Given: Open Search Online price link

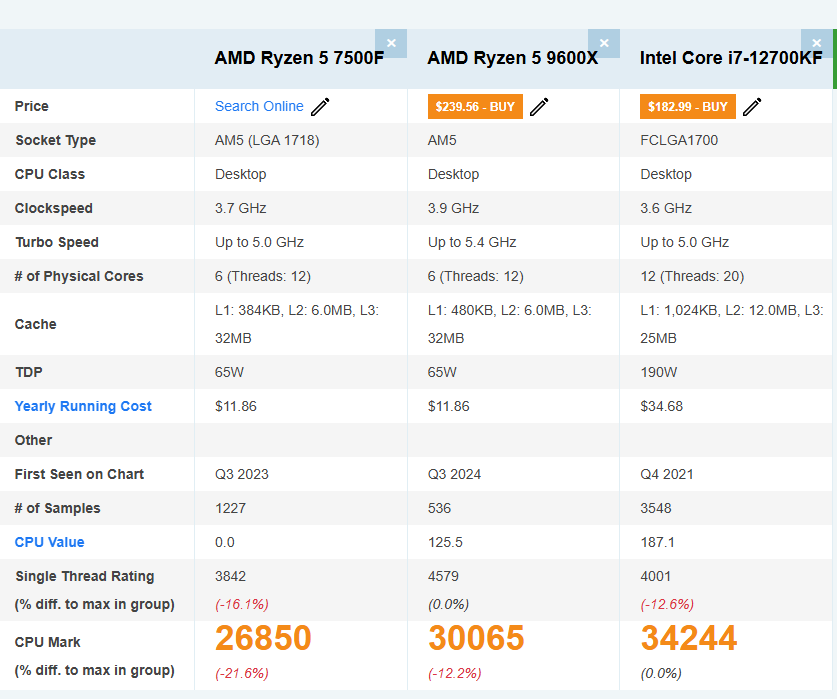Looking at the screenshot, I should pos(259,106).
